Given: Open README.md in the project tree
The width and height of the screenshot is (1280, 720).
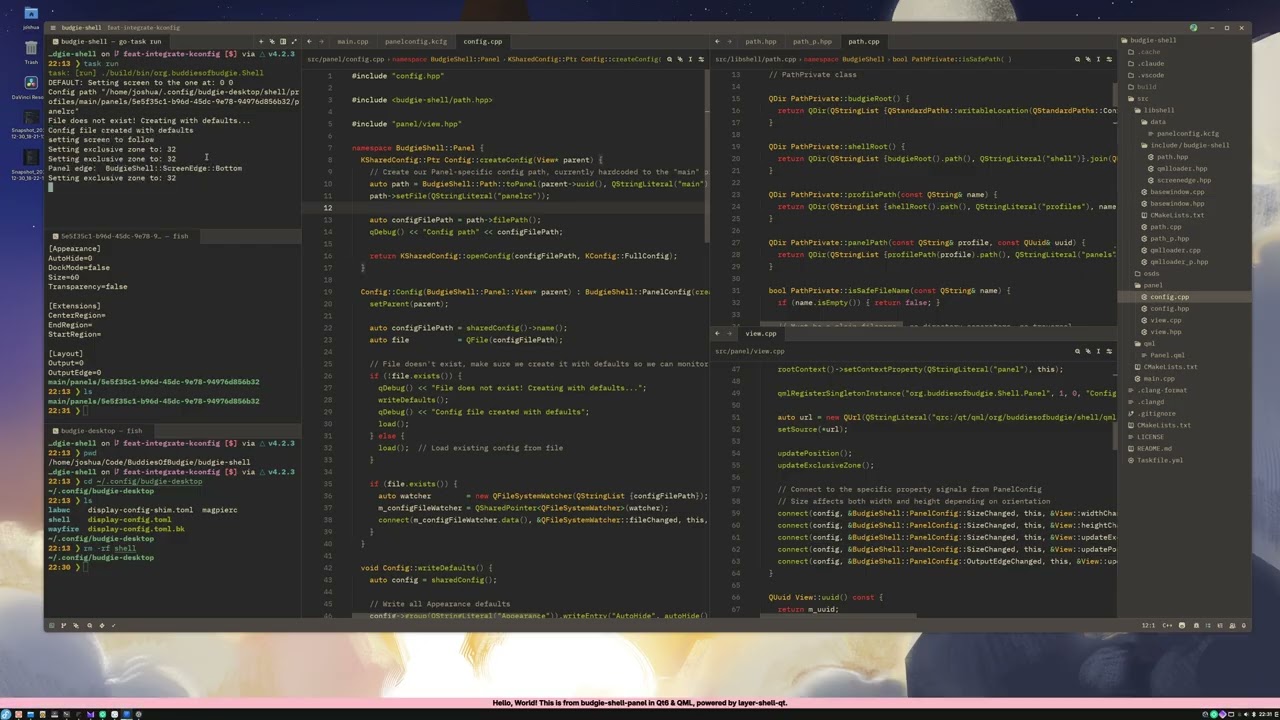Looking at the screenshot, I should (1148, 448).
